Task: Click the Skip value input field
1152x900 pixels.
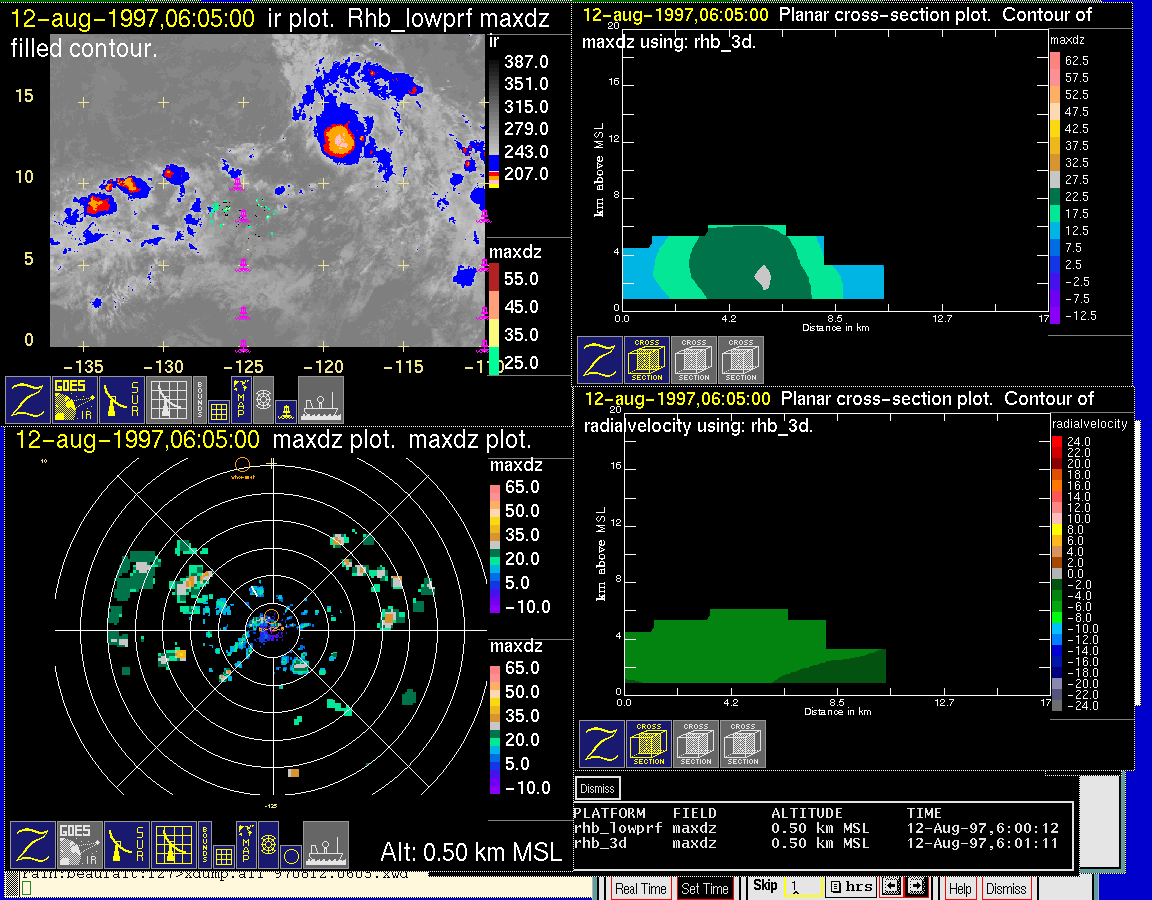Action: (802, 887)
